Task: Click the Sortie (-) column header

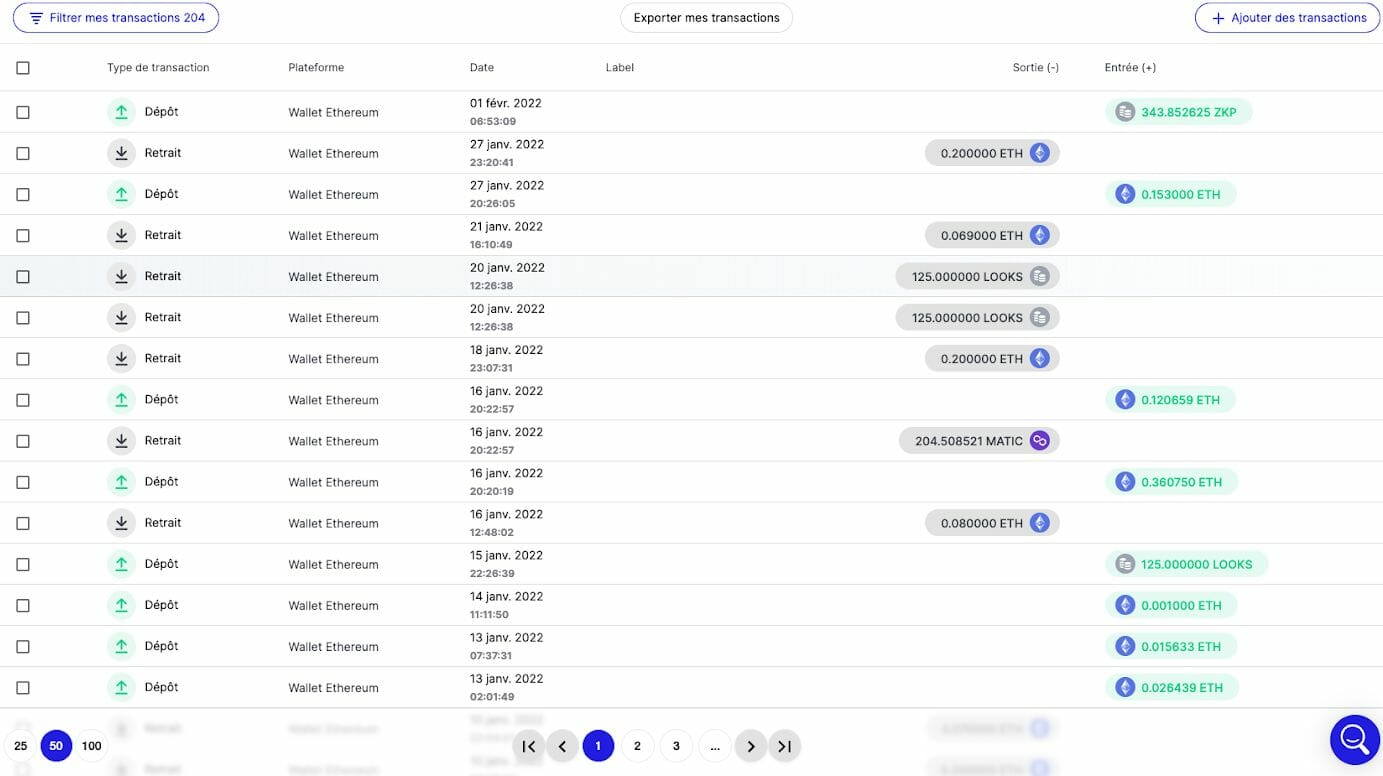Action: point(1035,68)
